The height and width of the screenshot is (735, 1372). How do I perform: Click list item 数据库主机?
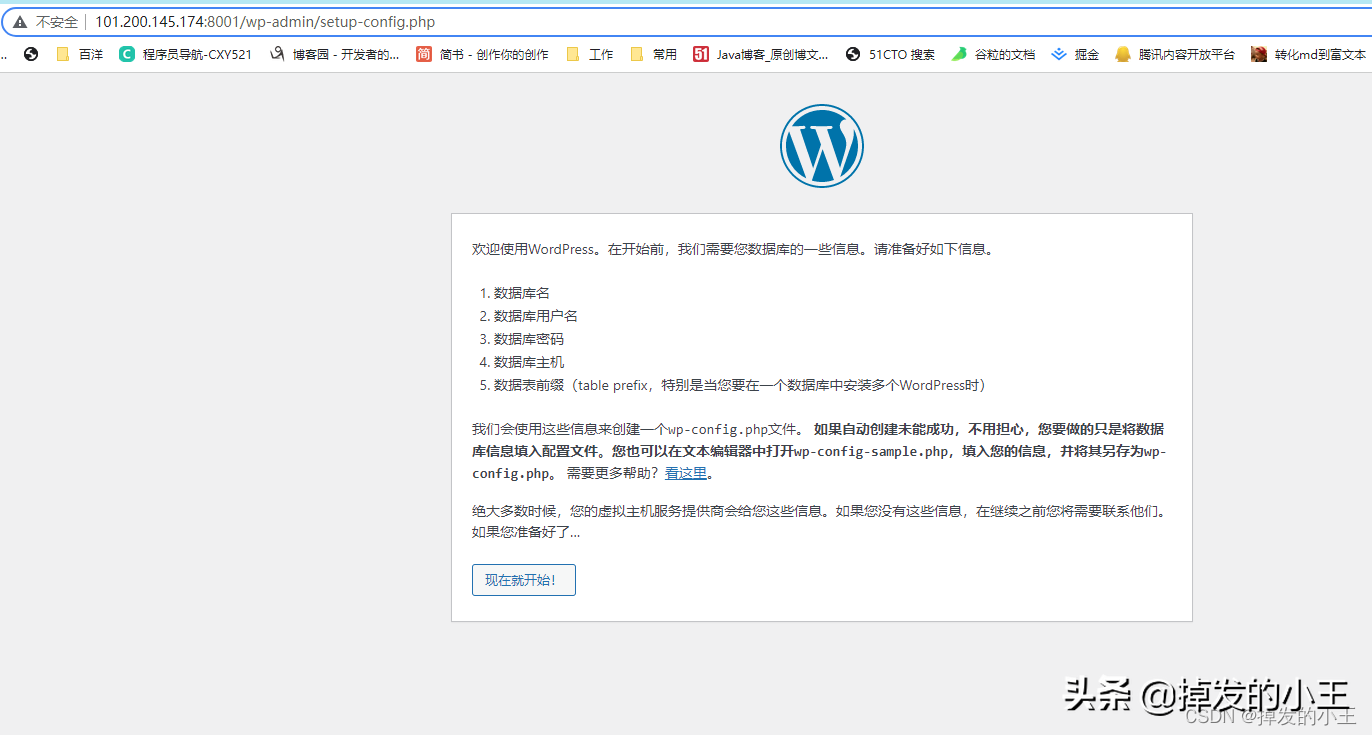click(x=529, y=362)
